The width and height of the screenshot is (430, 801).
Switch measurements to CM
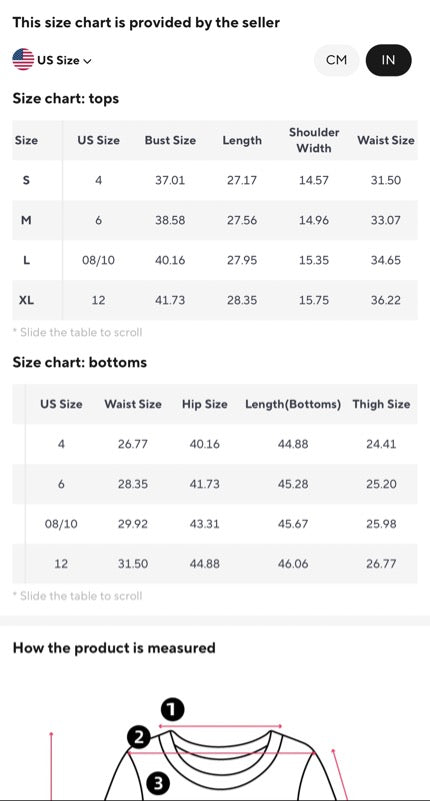click(x=336, y=60)
